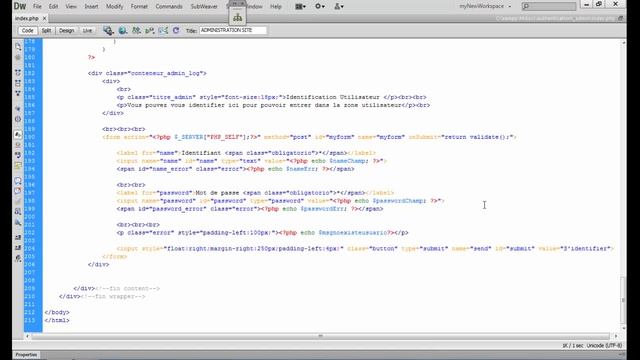Screen dimensions: 640x360
Task: Refresh Design view with the refresh icon
Action: pos(176,31)
